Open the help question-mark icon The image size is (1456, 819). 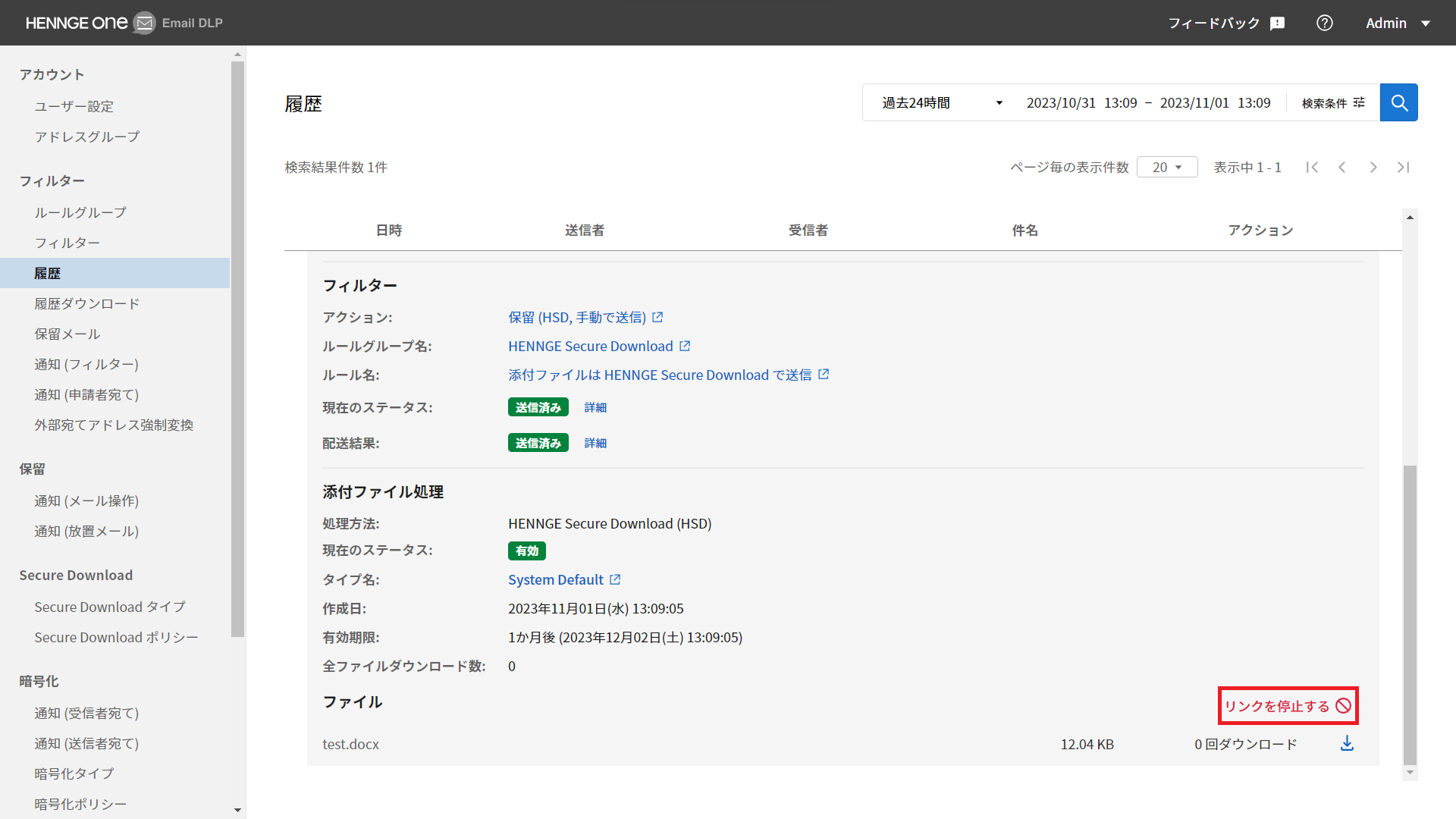click(x=1325, y=23)
